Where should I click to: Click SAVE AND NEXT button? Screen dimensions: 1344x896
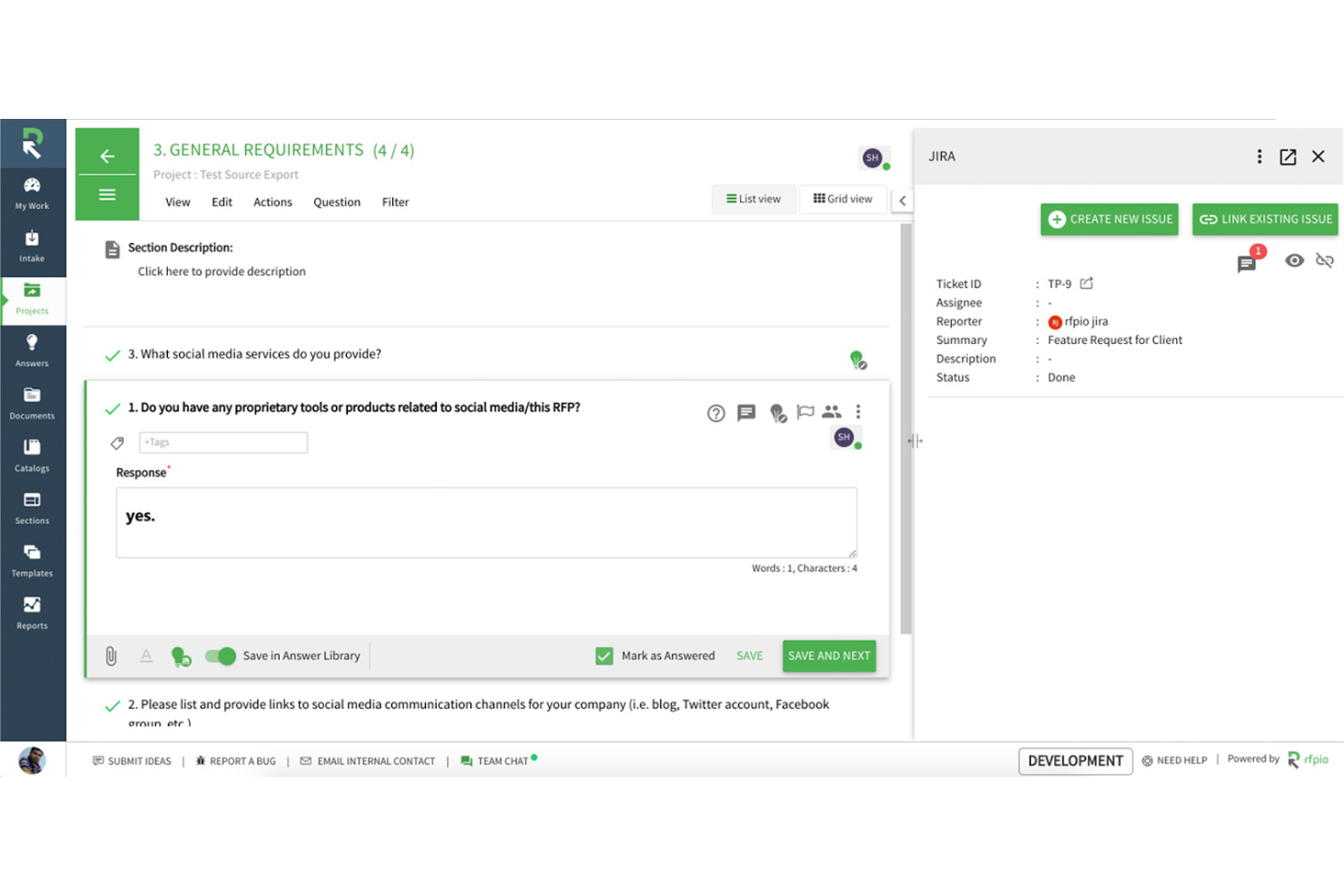click(829, 655)
